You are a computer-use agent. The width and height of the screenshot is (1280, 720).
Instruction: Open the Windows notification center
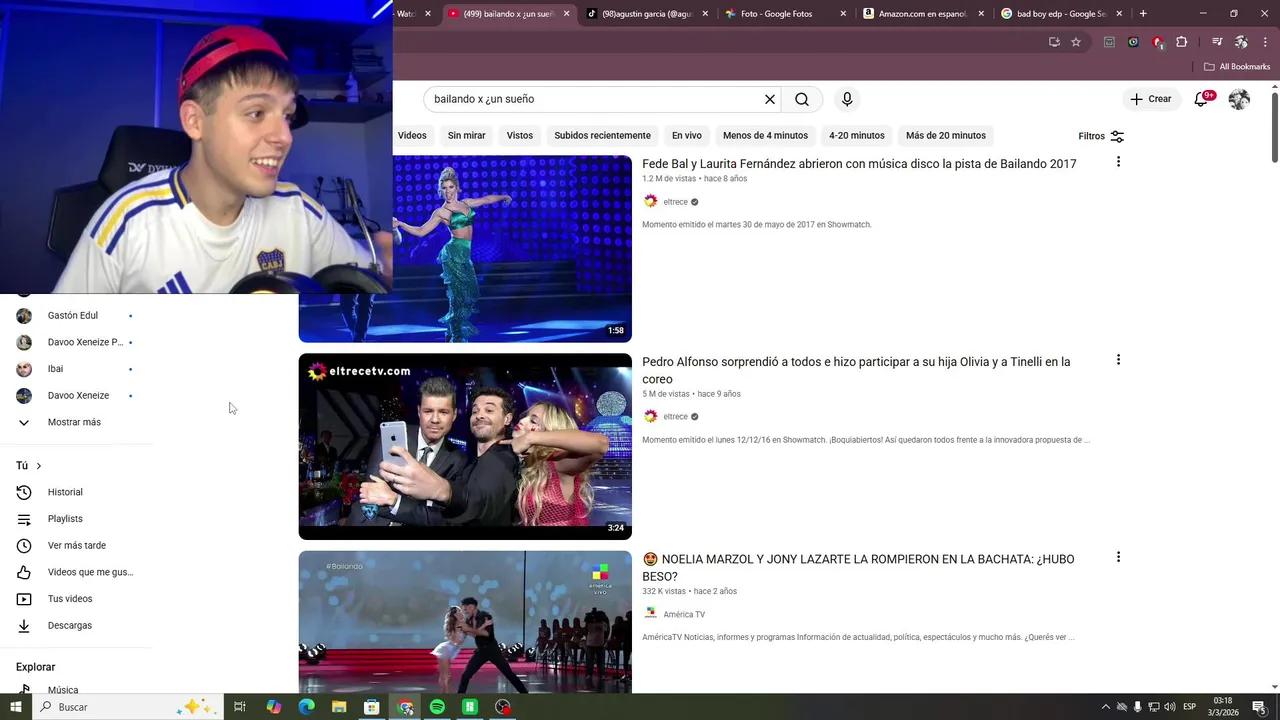(x=1259, y=707)
